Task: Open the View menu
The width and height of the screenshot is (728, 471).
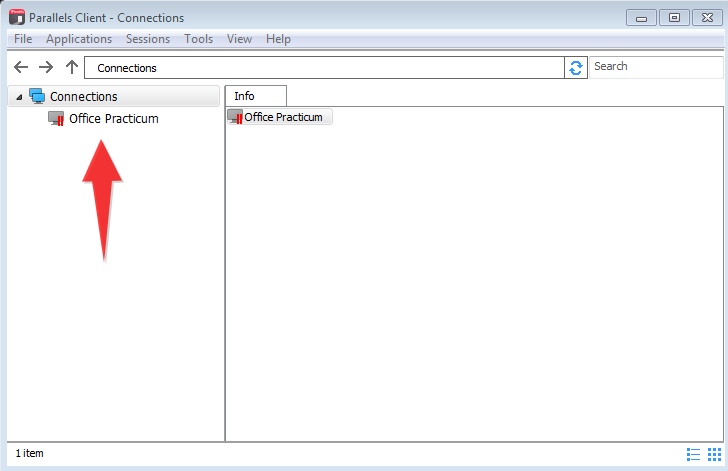Action: coord(239,39)
